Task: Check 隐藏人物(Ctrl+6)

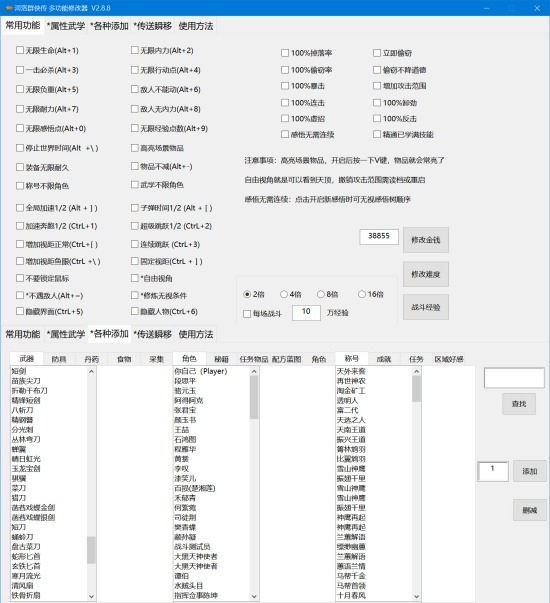Action: (135, 311)
